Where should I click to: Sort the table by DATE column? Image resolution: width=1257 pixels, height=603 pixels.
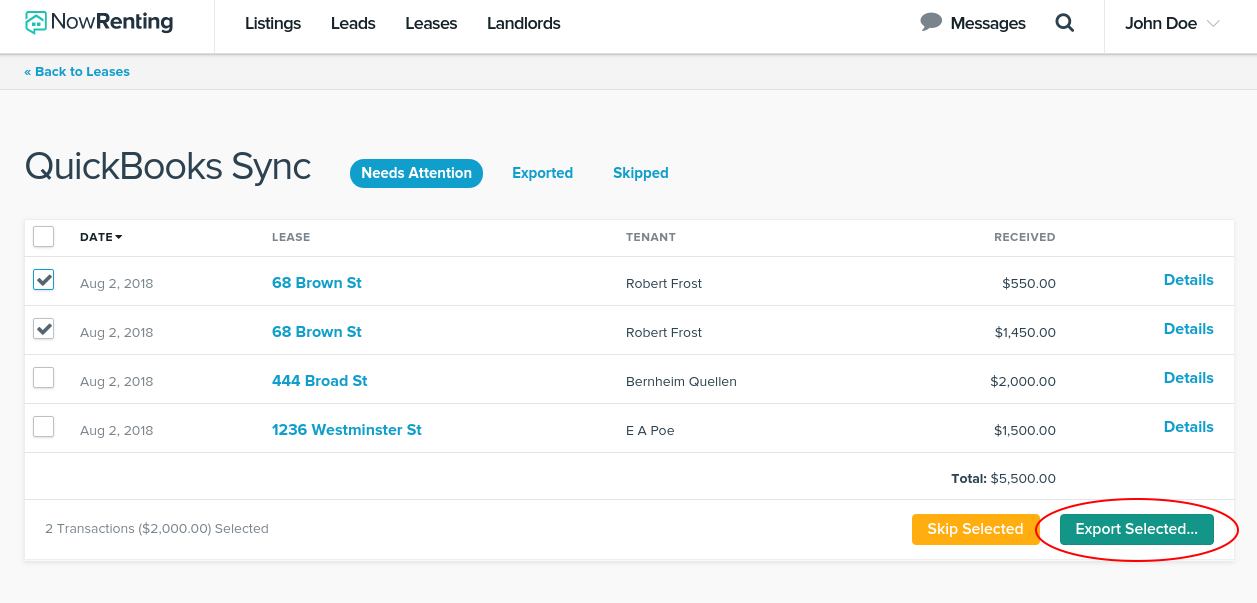(x=101, y=237)
